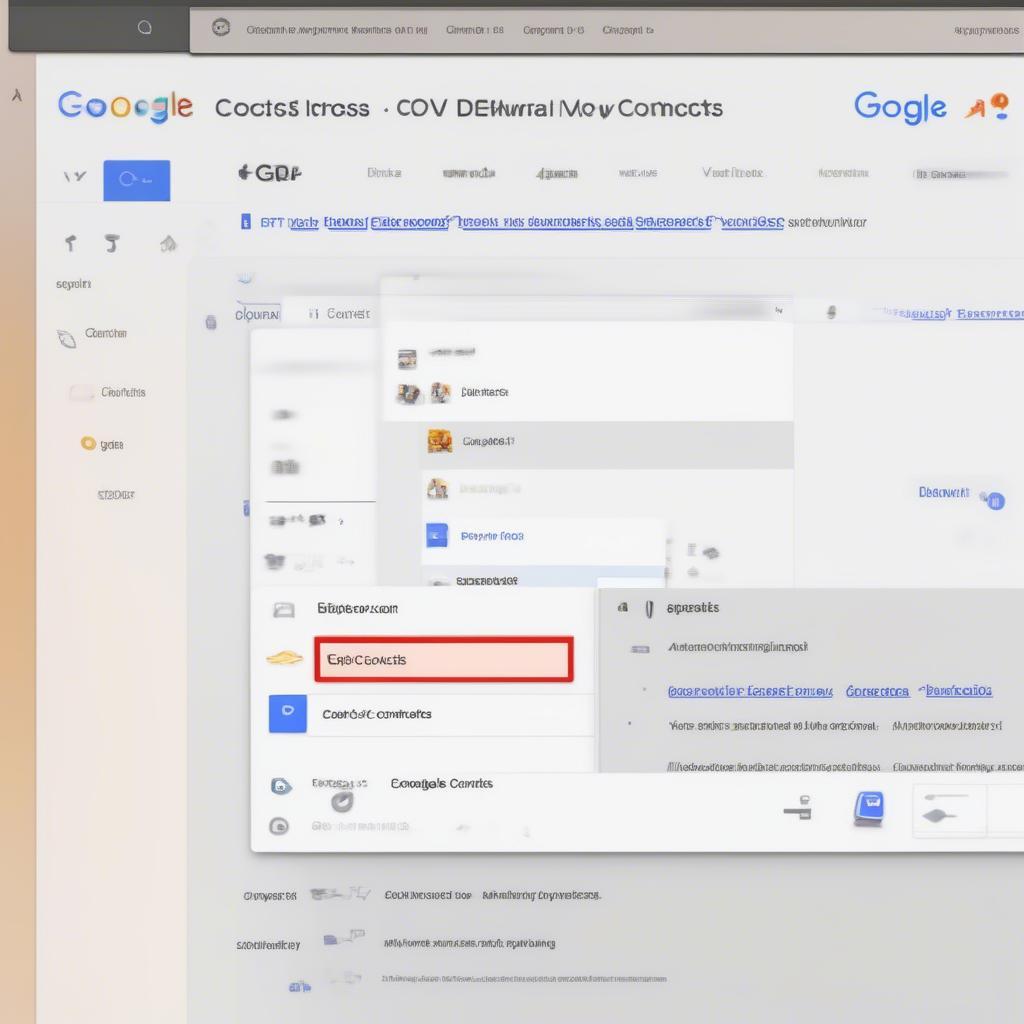Click the orange thumbnail in the highlighted 'Cougacs' row
Image resolution: width=1024 pixels, height=1024 pixels.
point(440,441)
